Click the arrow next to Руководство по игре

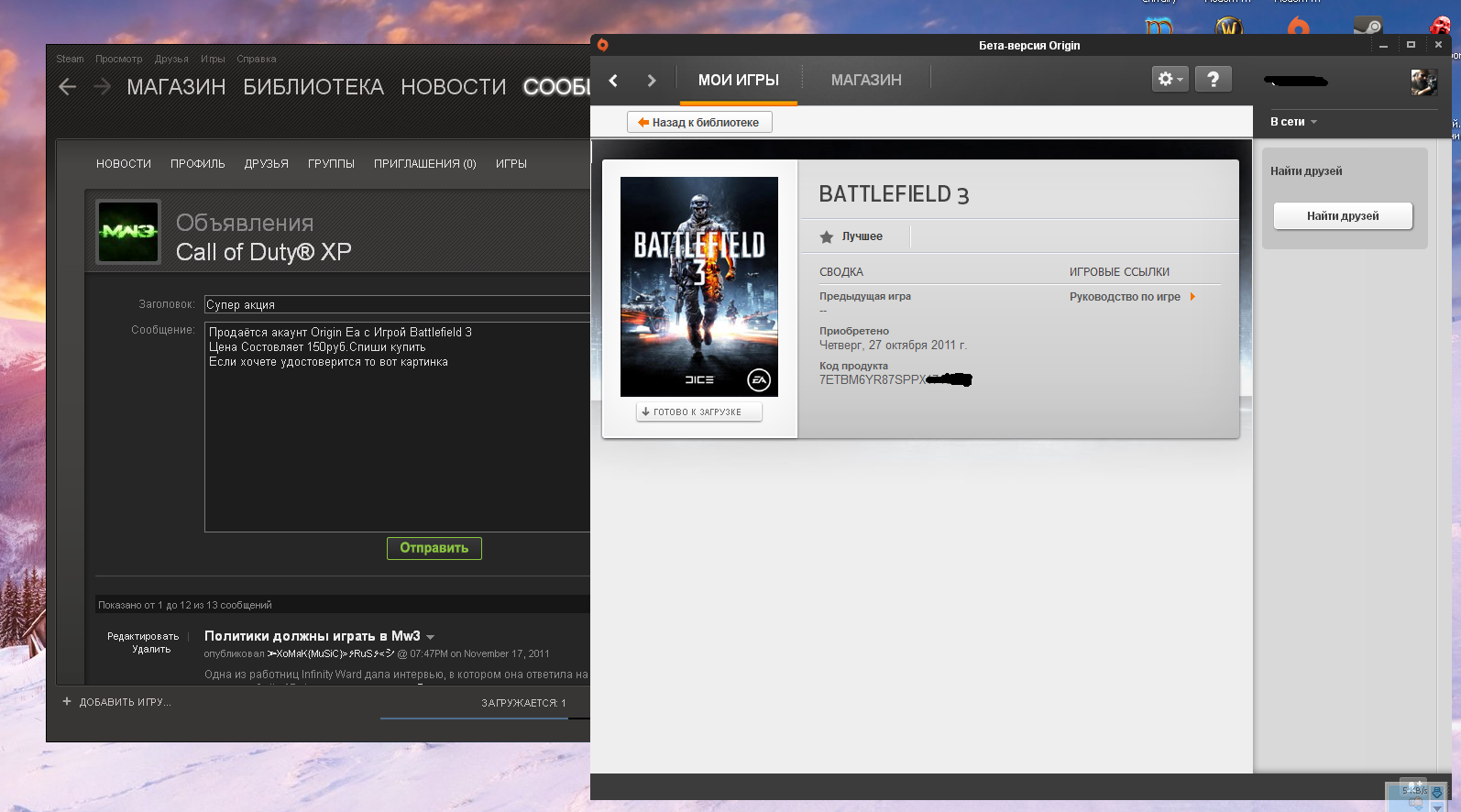click(1192, 297)
